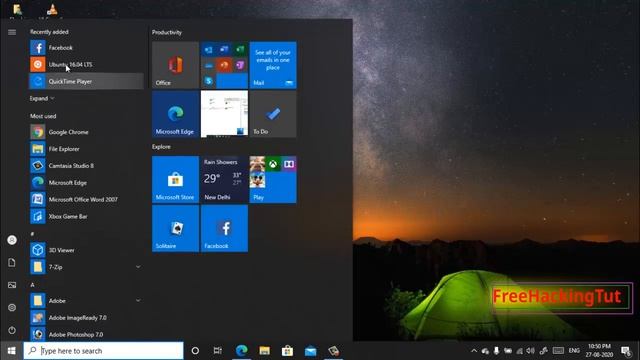Screen dimensions: 640x360
Task: Open the Microsoft Store tile
Action: (x=176, y=179)
